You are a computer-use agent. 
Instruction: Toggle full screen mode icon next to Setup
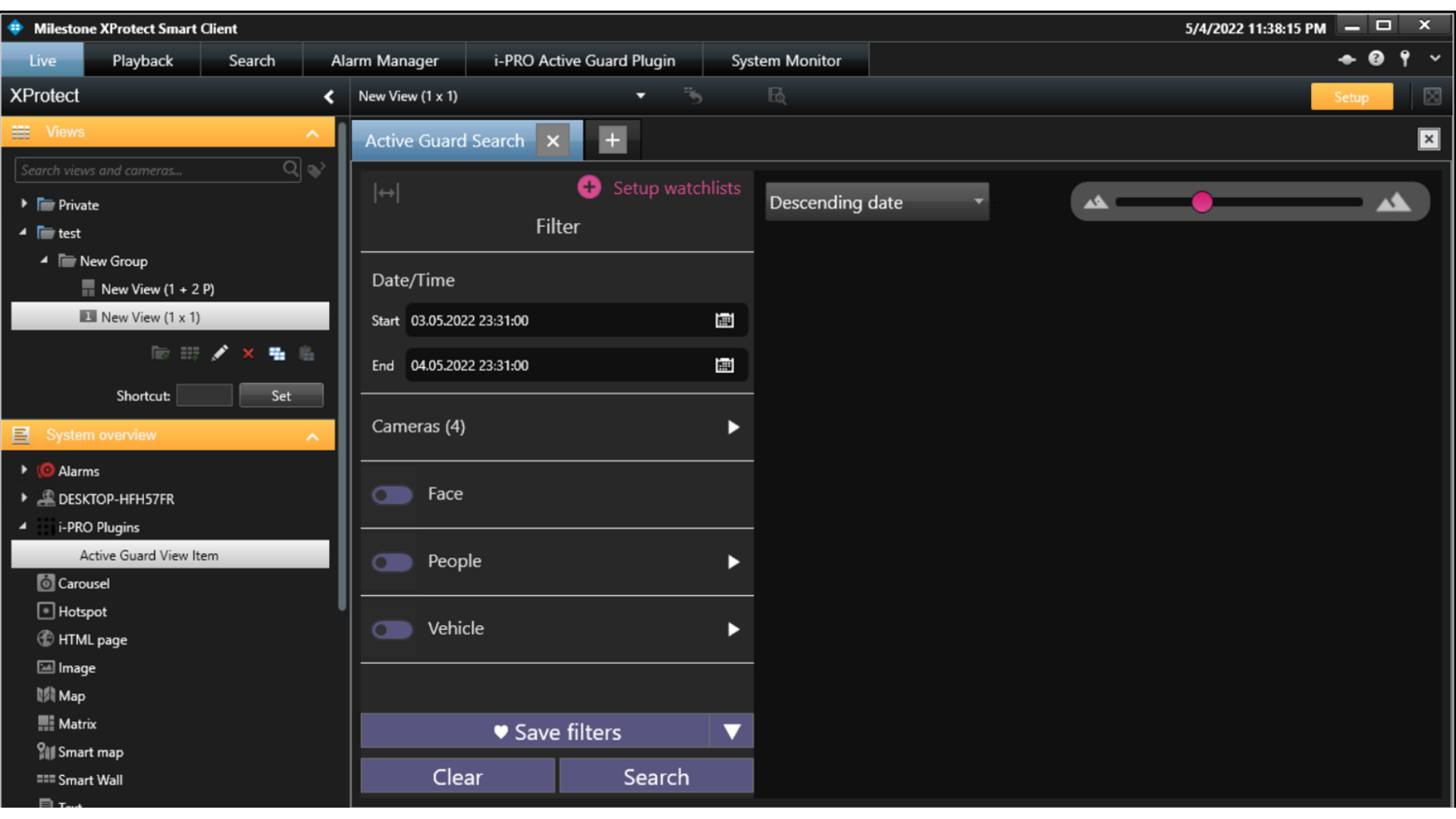click(x=1432, y=96)
